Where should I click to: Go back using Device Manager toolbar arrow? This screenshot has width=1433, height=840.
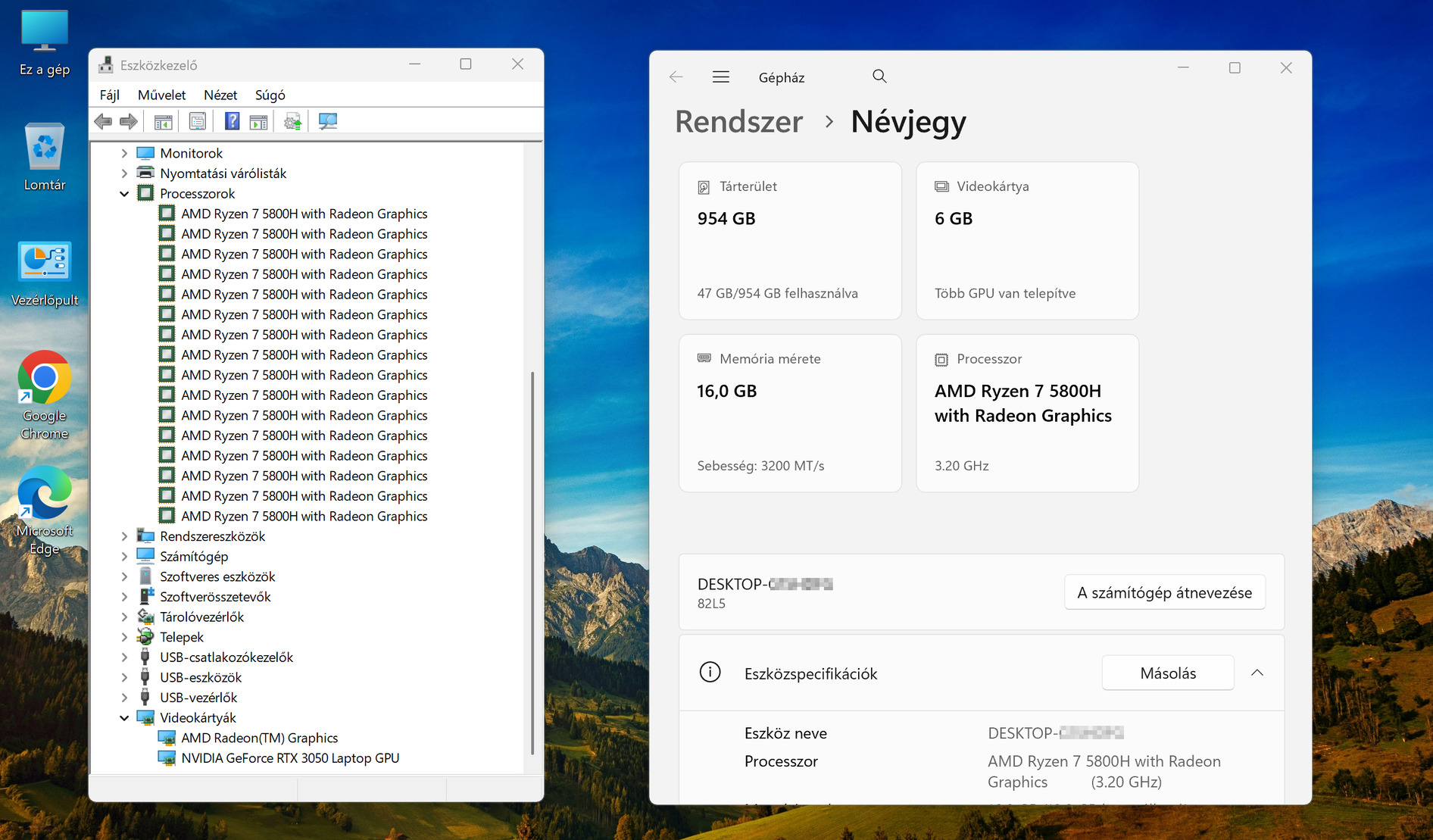pyautogui.click(x=104, y=121)
